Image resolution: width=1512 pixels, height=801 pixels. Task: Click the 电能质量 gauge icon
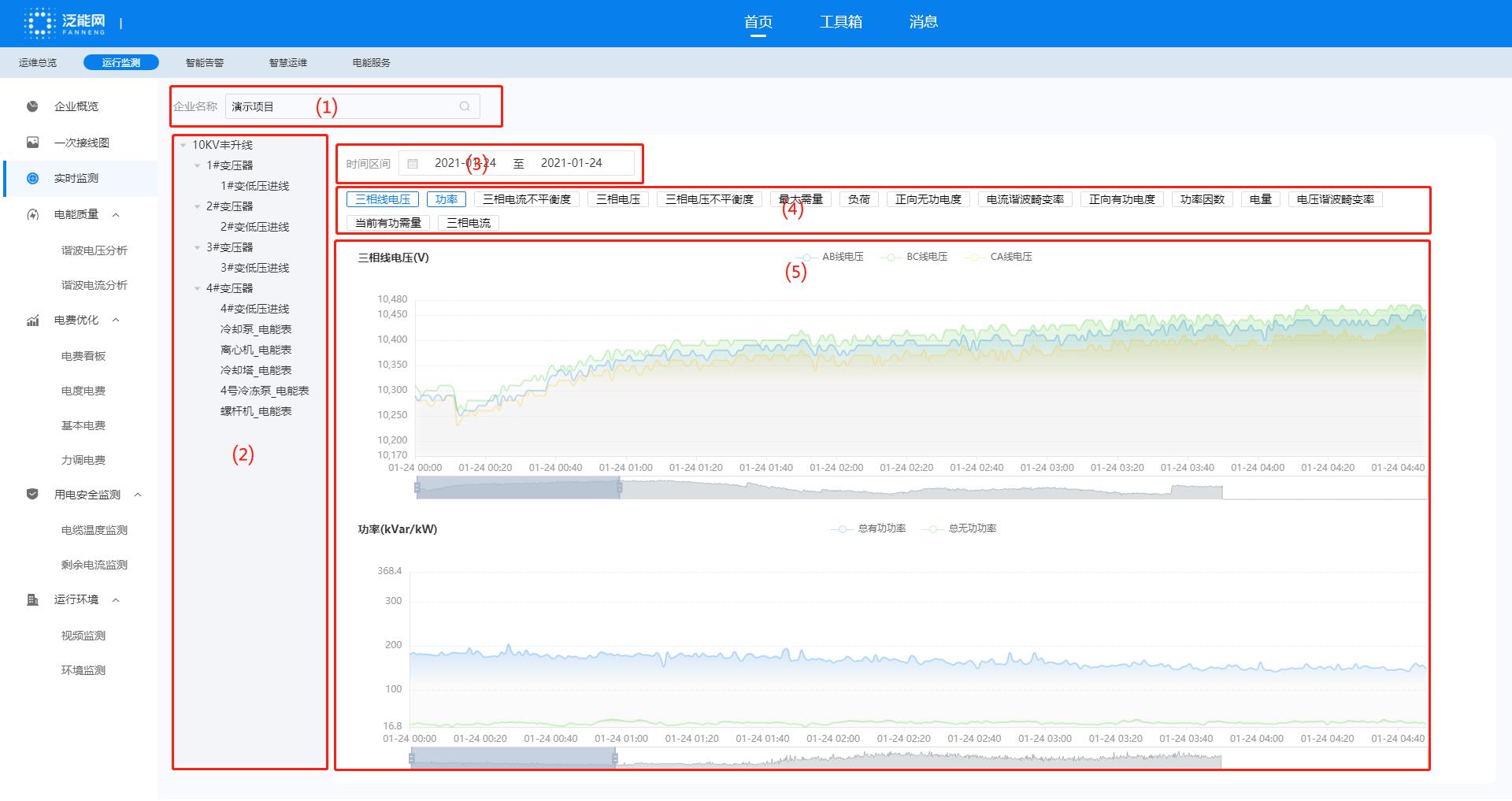click(32, 214)
